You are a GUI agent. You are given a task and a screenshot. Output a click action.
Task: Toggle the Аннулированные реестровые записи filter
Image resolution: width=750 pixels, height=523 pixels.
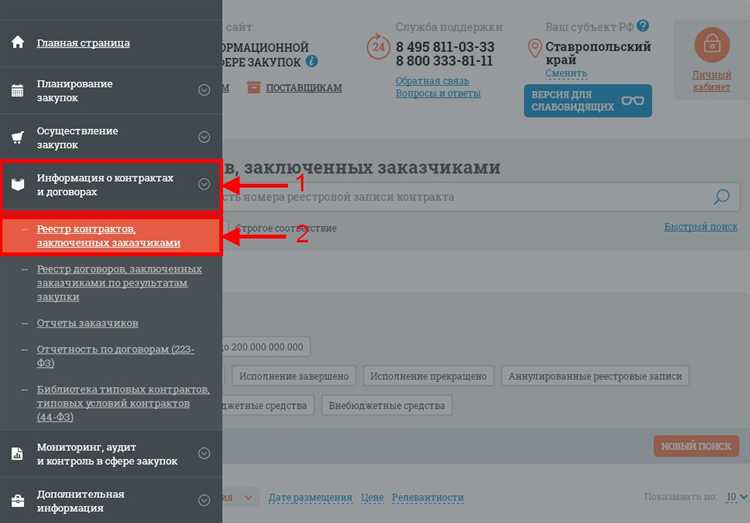point(595,376)
